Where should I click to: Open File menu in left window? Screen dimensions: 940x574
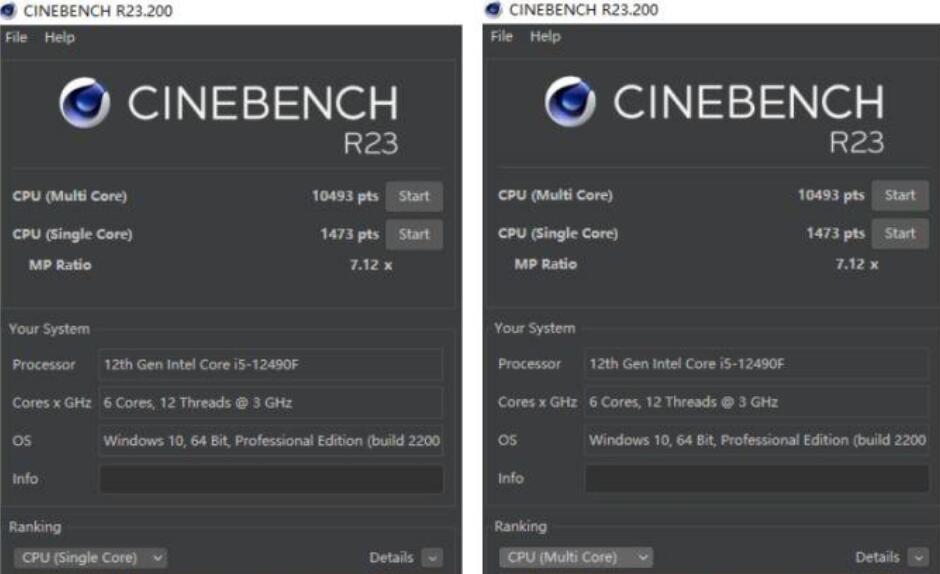click(16, 37)
